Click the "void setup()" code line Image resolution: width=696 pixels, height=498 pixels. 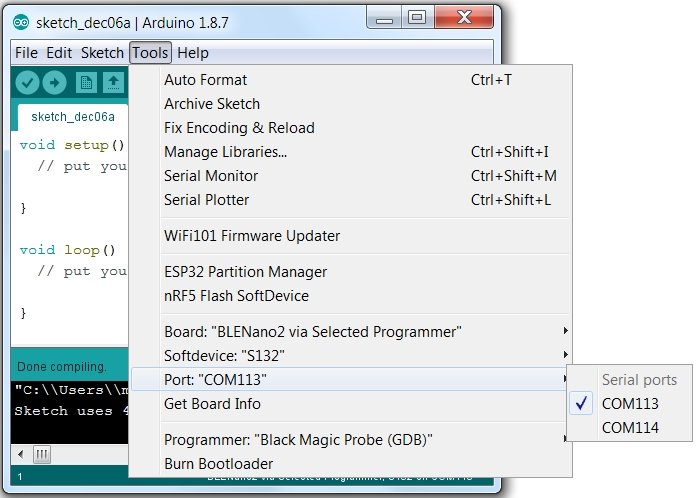point(72,145)
